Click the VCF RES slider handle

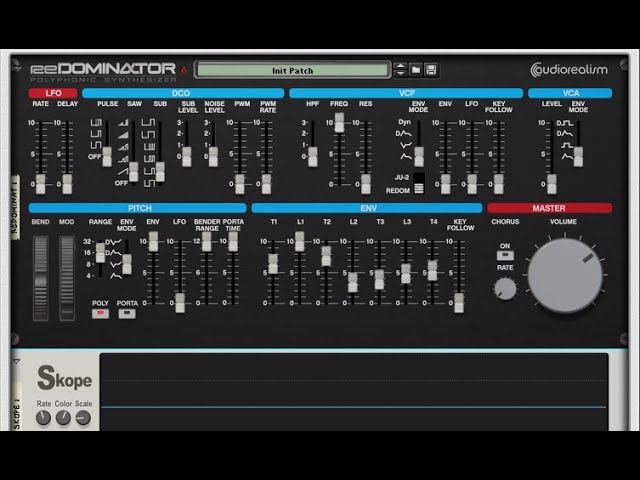click(366, 184)
